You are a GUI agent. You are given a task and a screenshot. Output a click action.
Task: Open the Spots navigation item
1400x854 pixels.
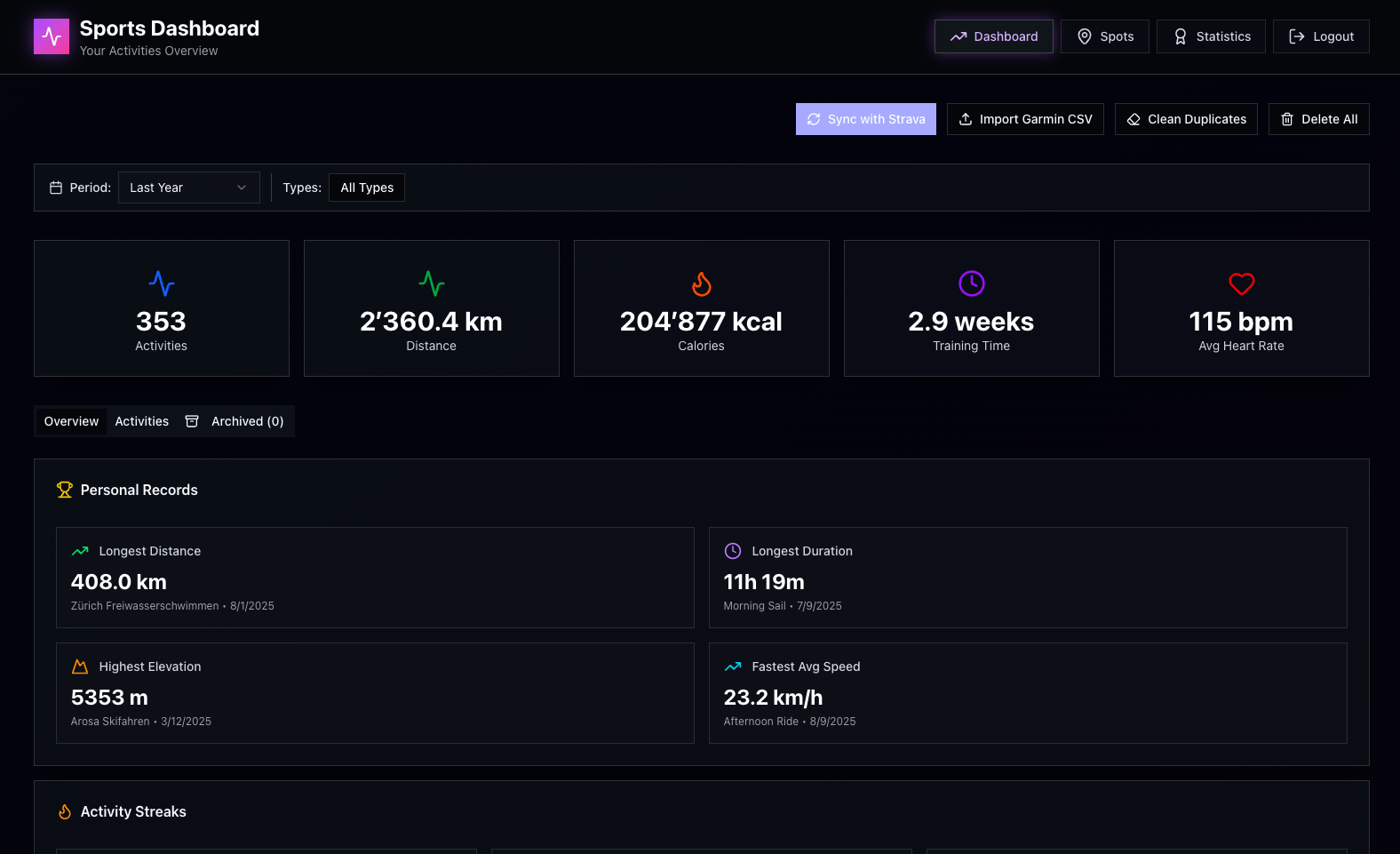(x=1105, y=36)
